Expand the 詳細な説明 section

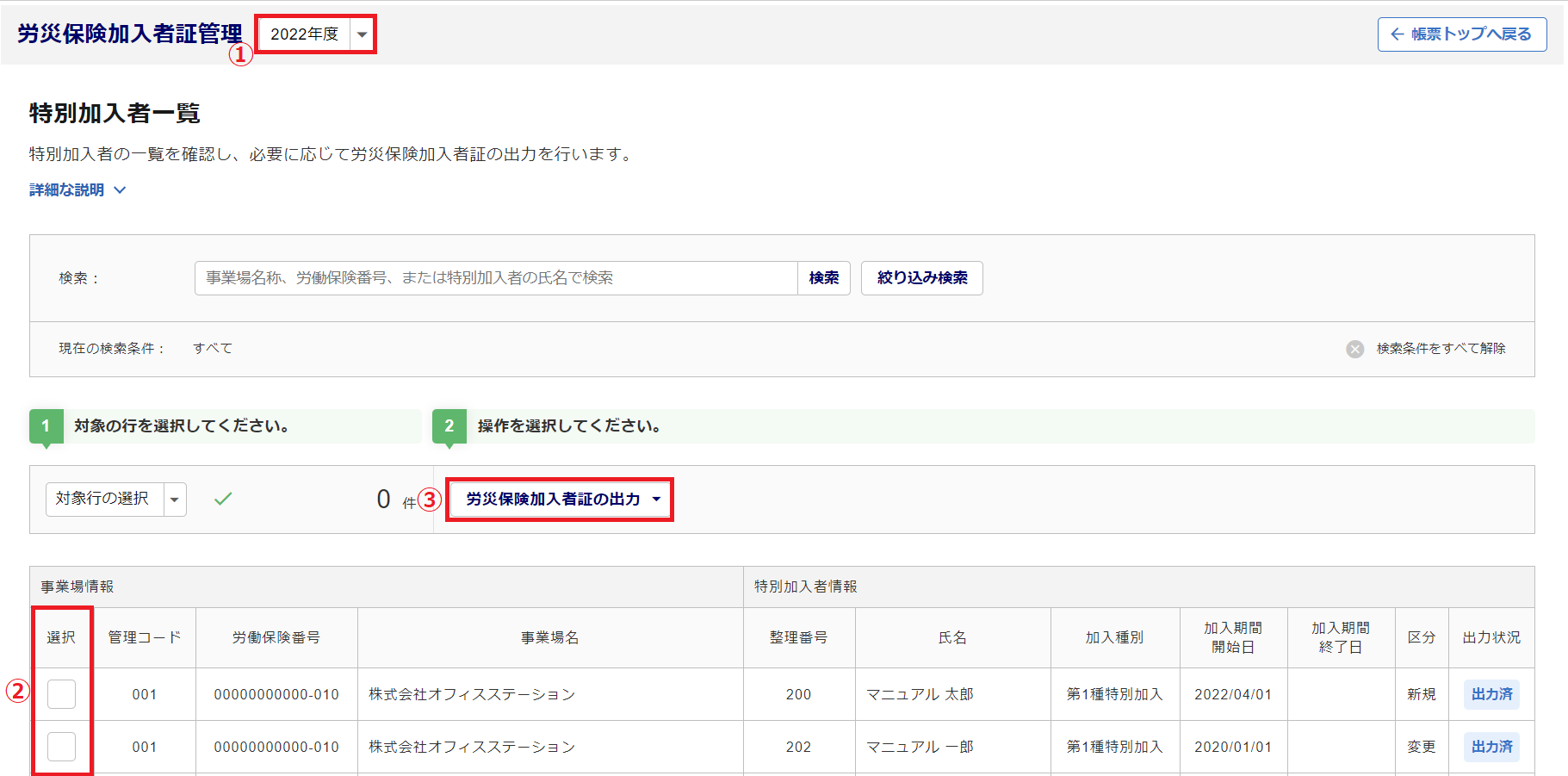click(x=77, y=190)
